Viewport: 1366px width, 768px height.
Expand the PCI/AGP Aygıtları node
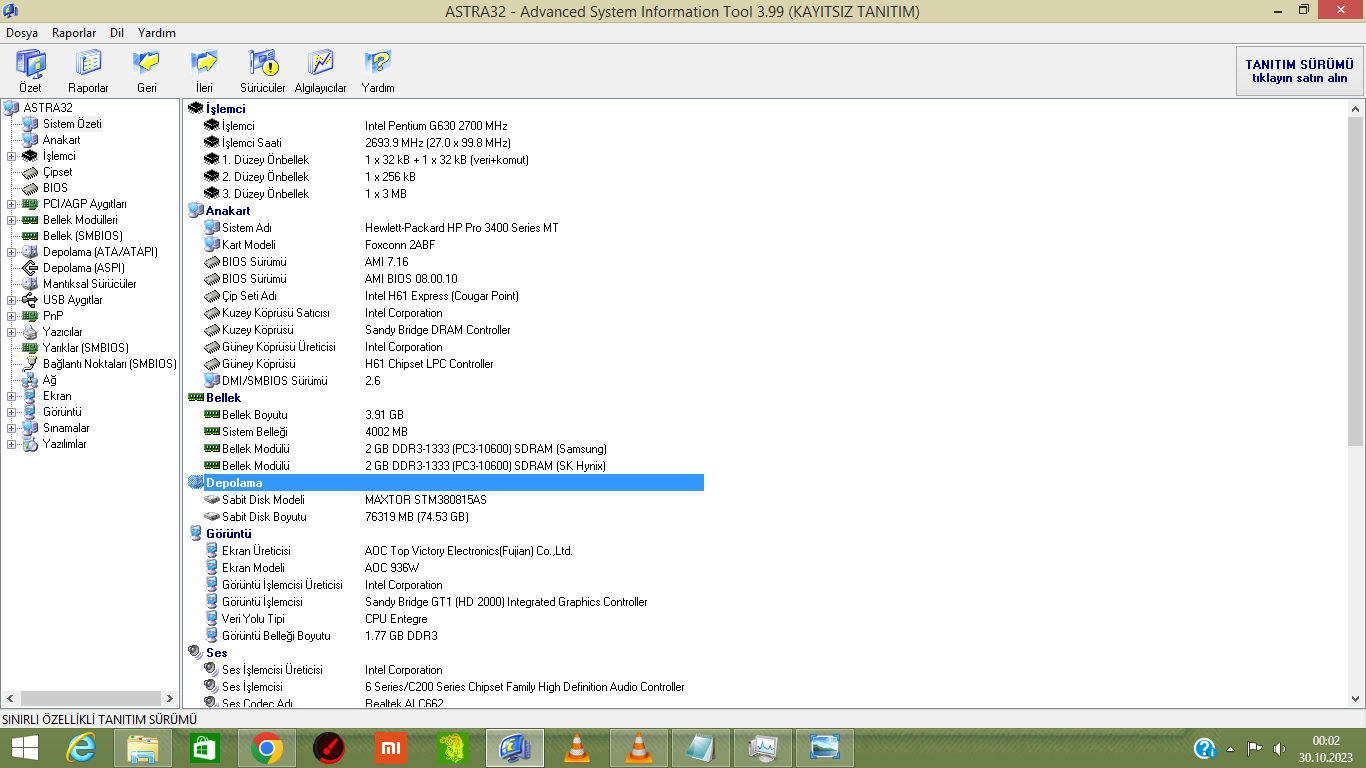[11, 204]
